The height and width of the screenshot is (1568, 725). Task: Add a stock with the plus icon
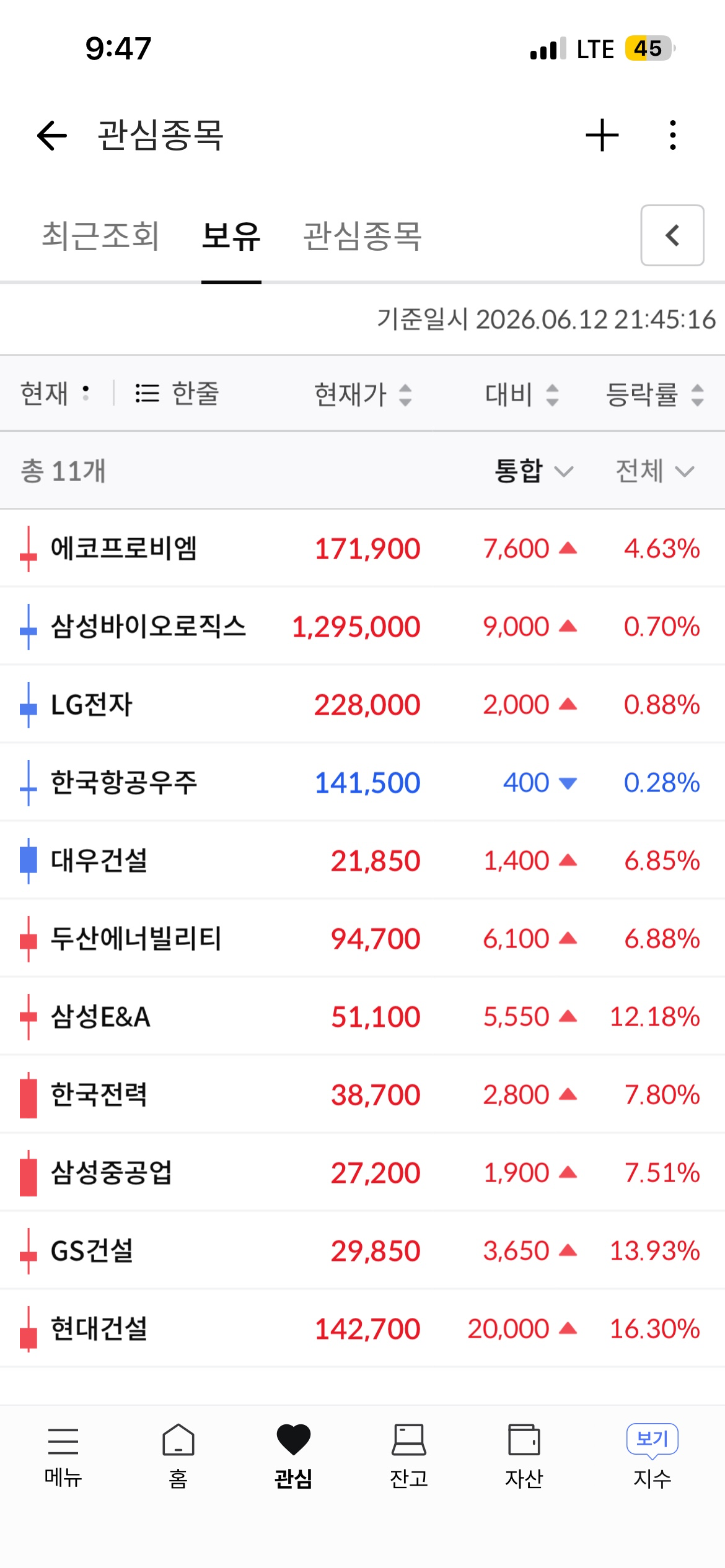pos(602,135)
